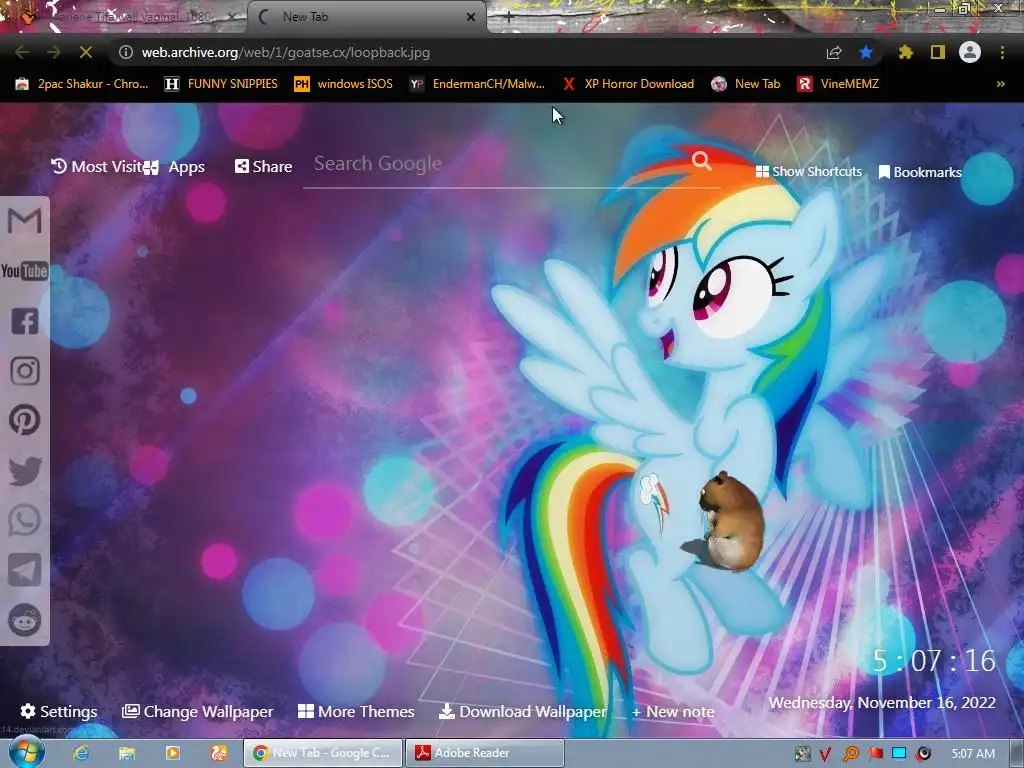Open the volume speaker tray icon
Image resolution: width=1024 pixels, height=768 pixels.
tap(923, 754)
